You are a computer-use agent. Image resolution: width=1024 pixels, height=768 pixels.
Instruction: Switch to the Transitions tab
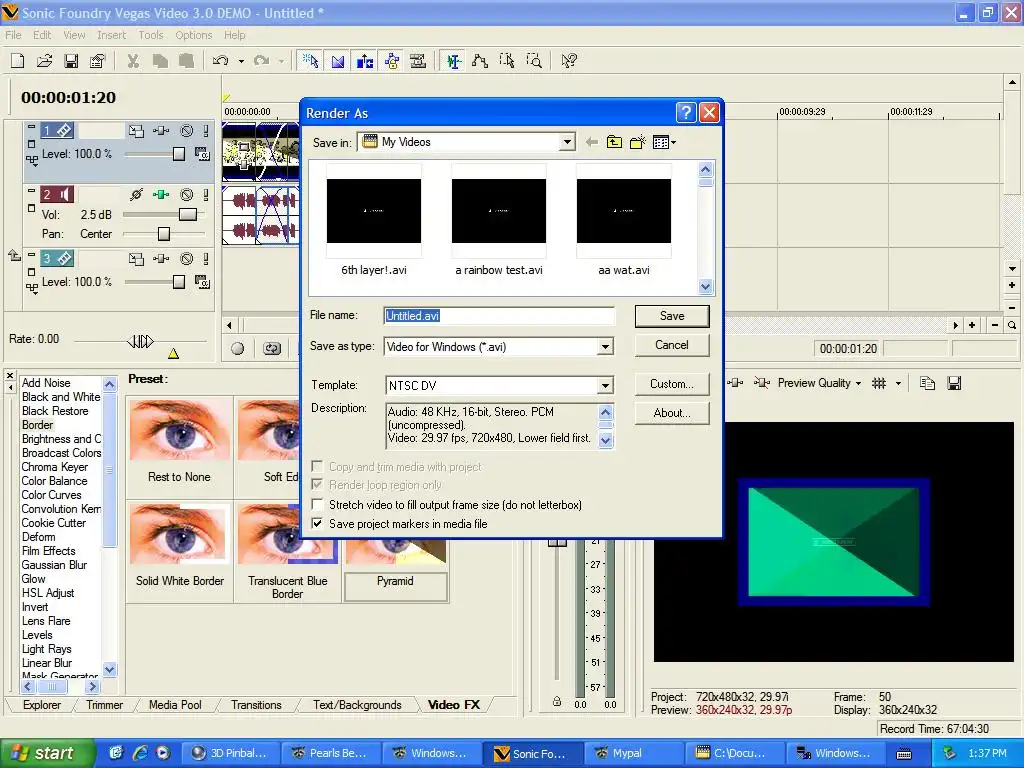(256, 705)
